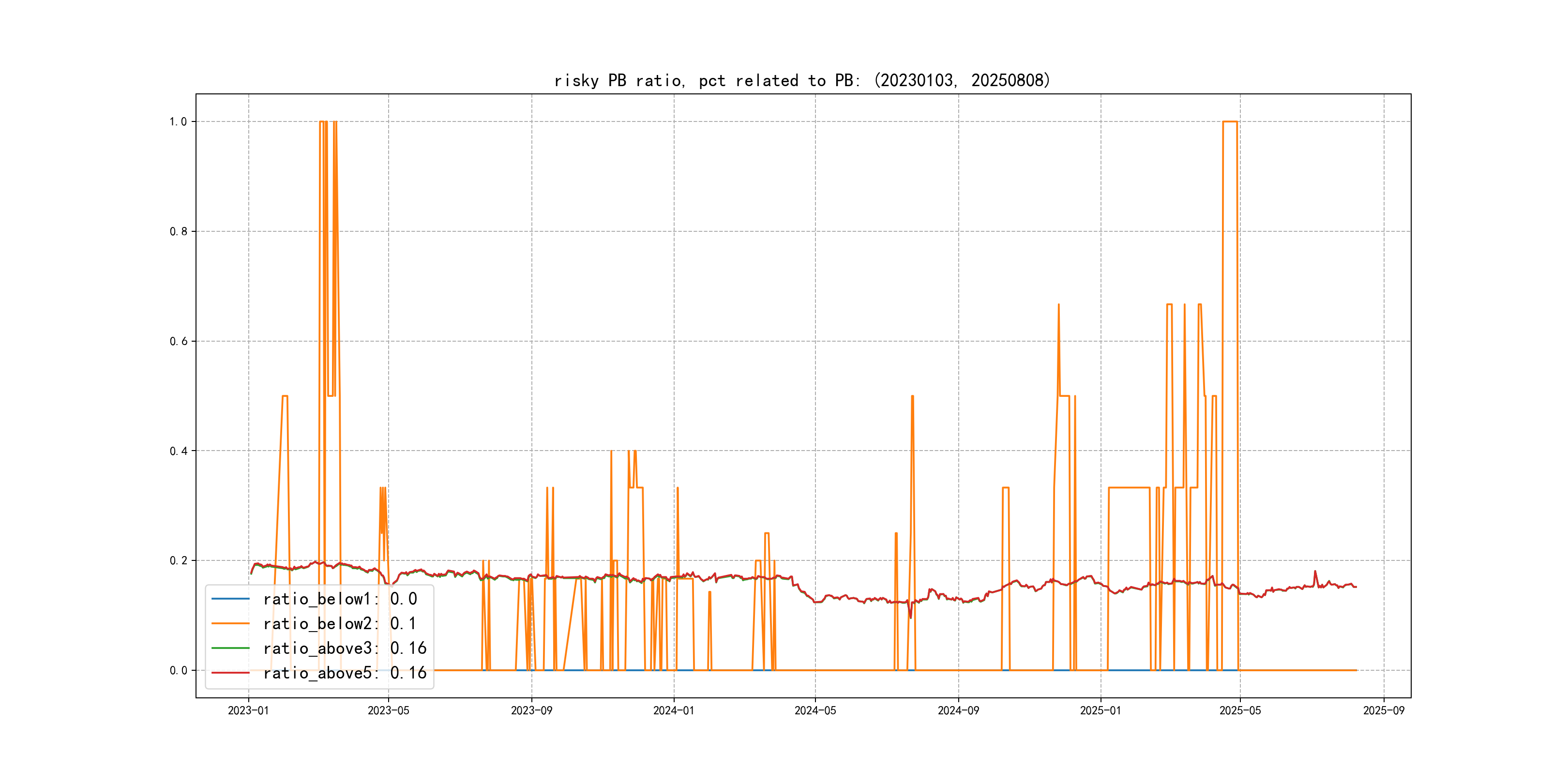The width and height of the screenshot is (1568, 784).
Task: Click the 2023-09 x-axis tick label
Action: pos(531,711)
